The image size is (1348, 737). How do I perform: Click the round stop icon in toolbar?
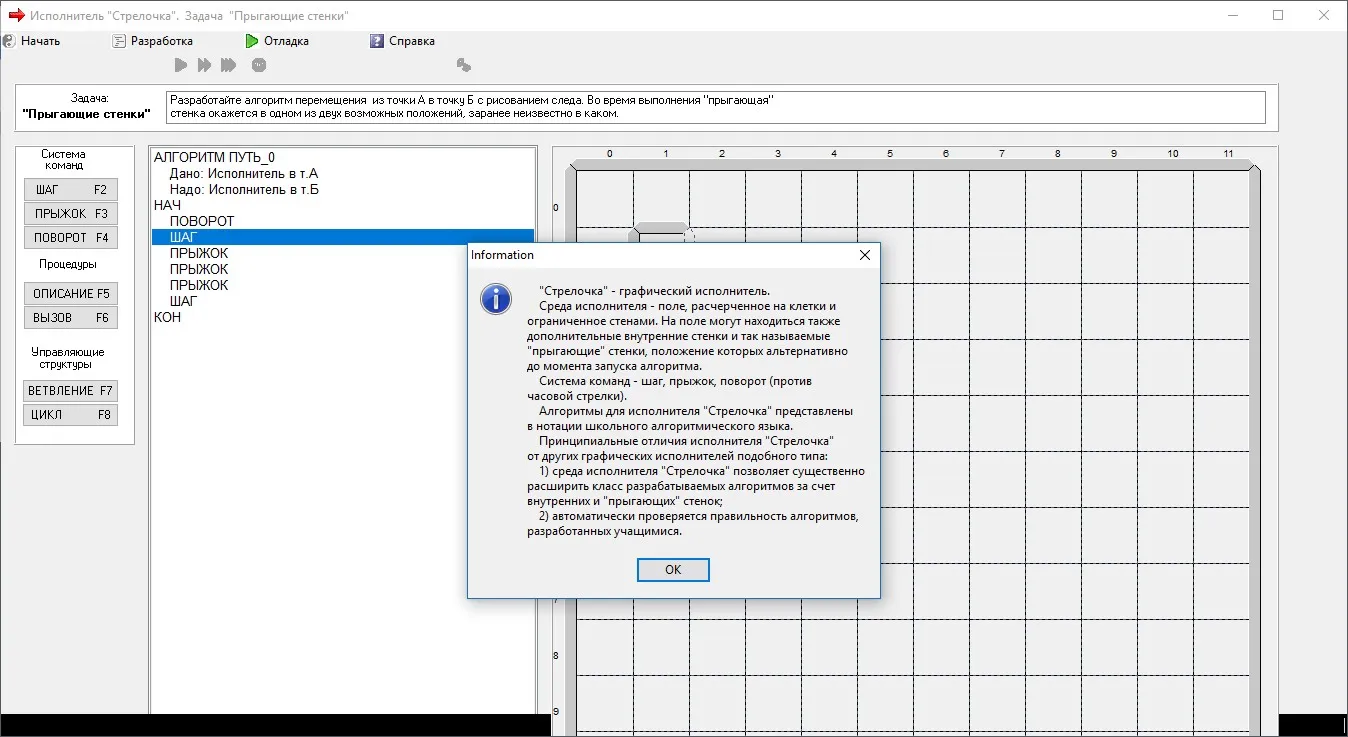(x=259, y=65)
